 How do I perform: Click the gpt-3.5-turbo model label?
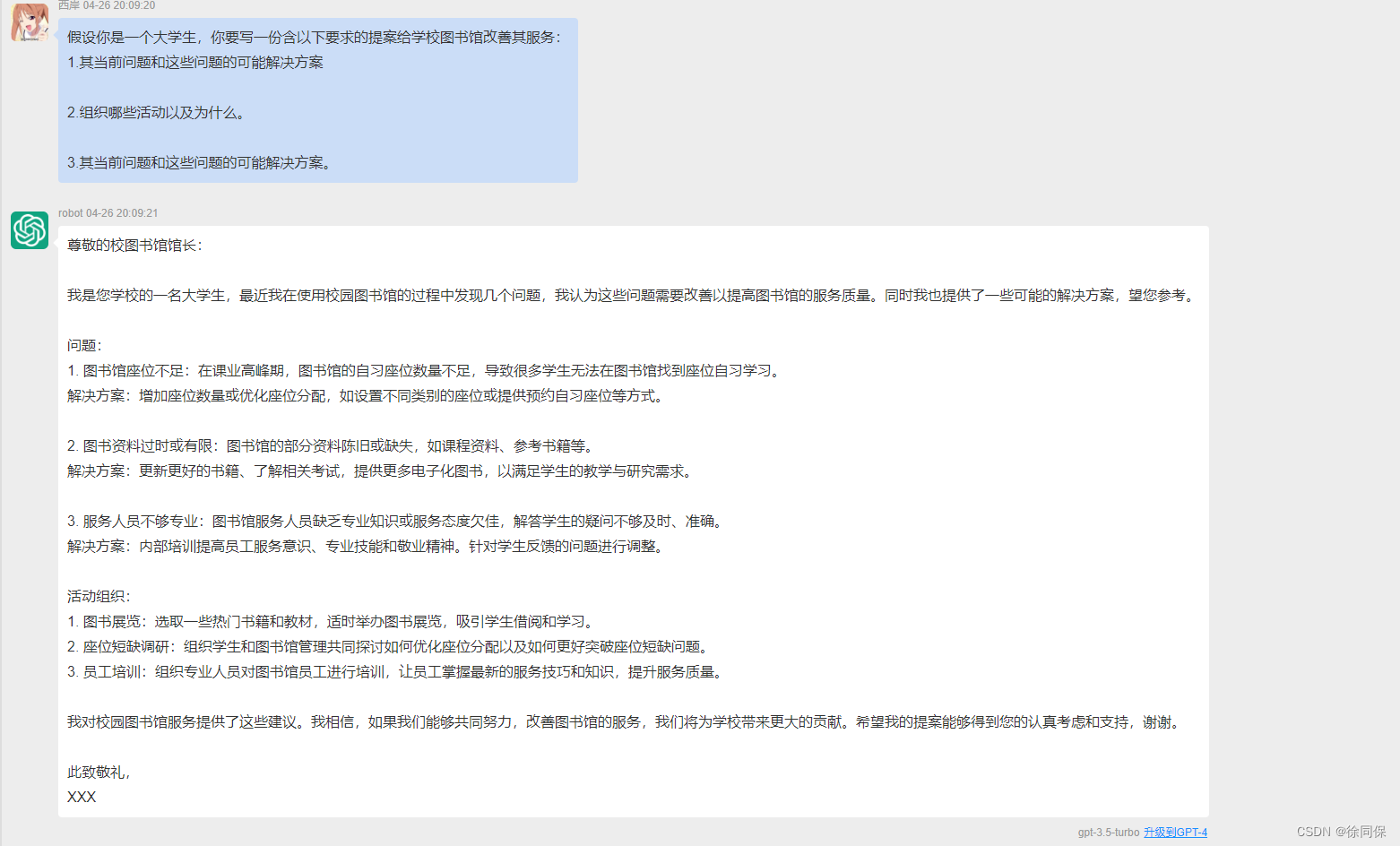pyautogui.click(x=1109, y=833)
